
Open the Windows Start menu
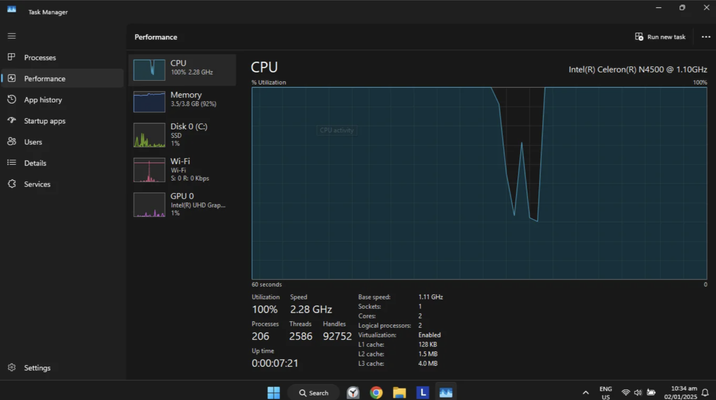274,392
